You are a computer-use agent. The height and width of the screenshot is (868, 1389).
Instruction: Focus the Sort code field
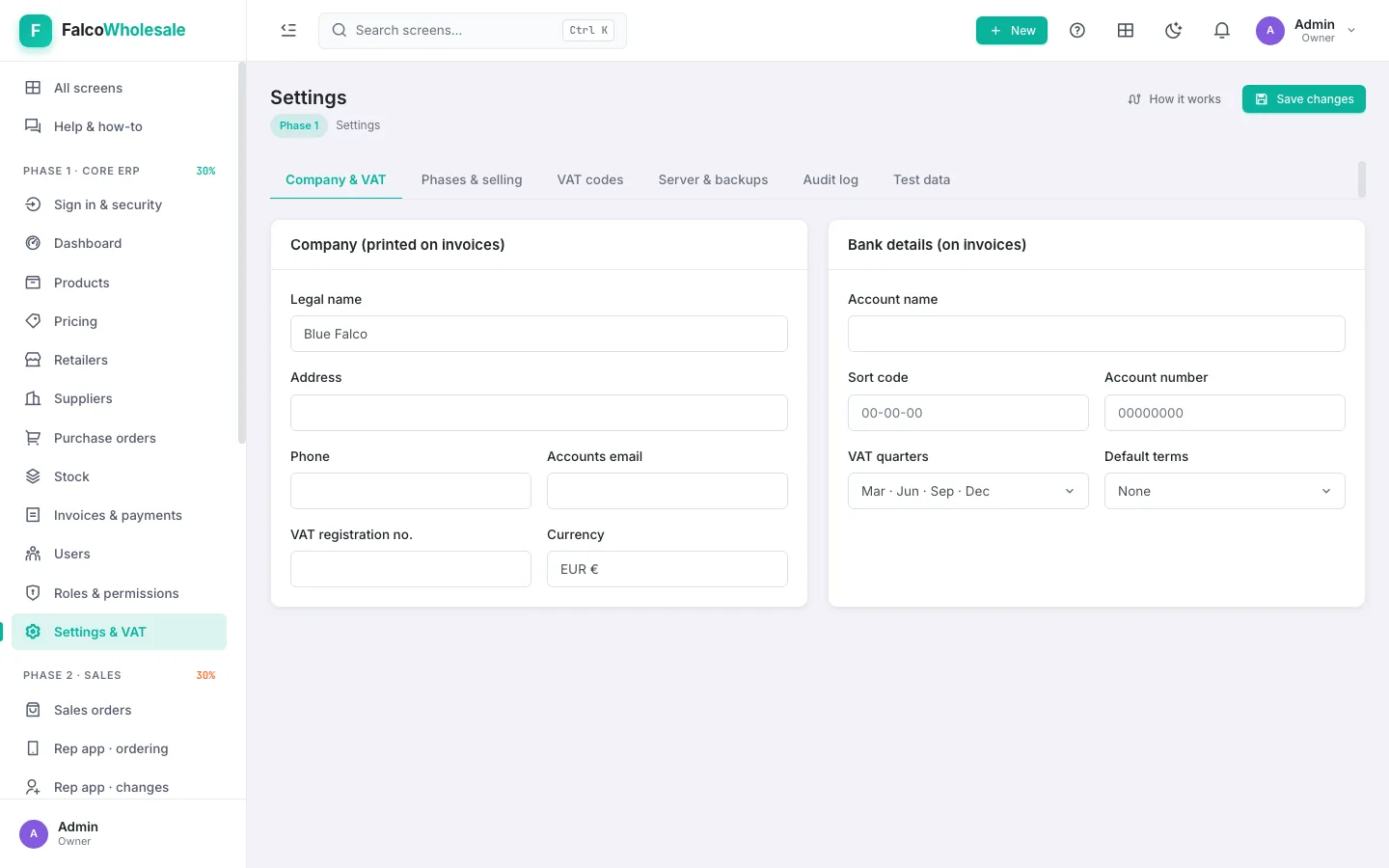point(967,413)
